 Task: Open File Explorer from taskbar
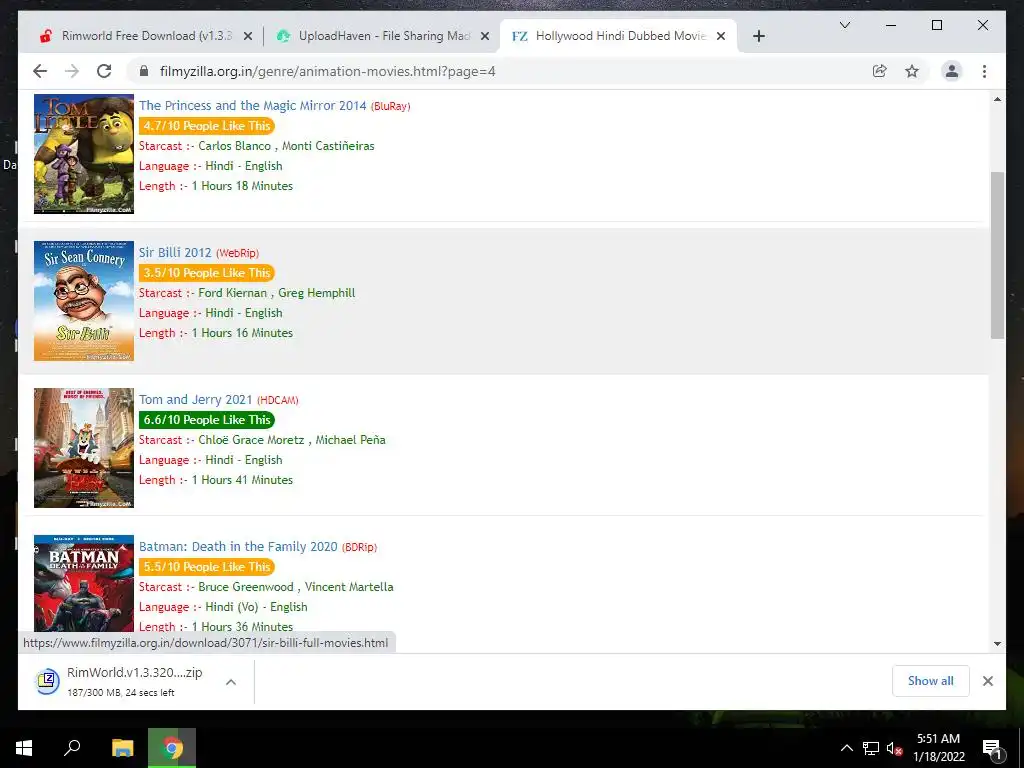tap(122, 748)
